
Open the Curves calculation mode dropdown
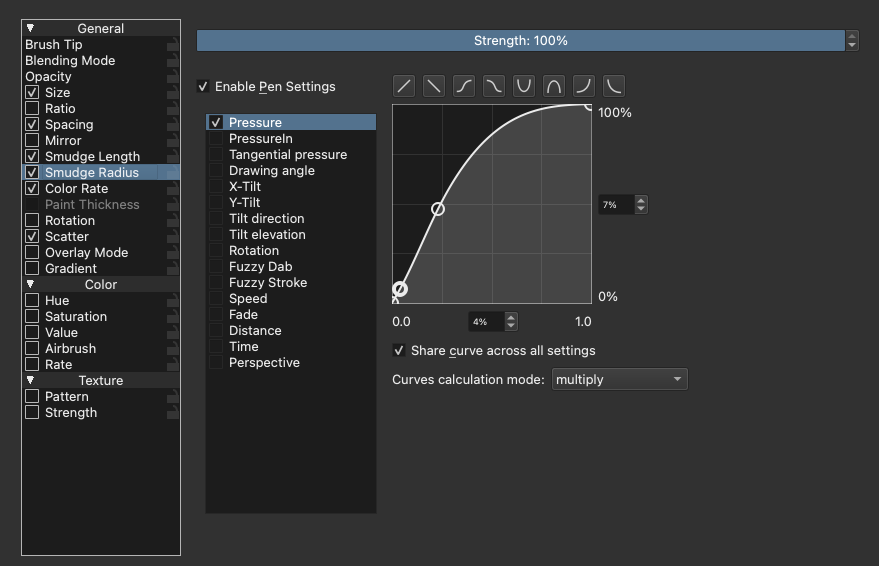[x=619, y=380]
